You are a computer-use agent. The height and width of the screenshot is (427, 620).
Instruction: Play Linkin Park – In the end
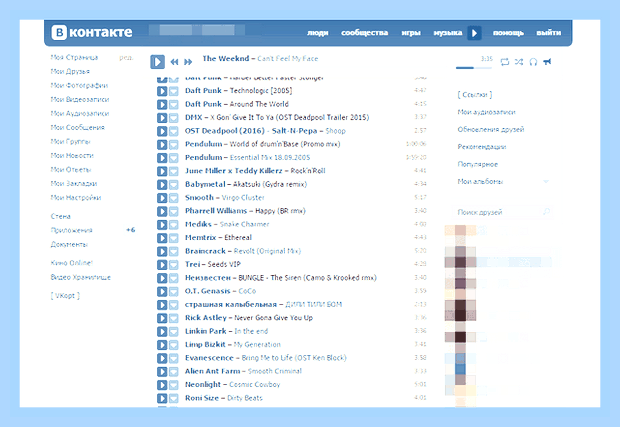pos(162,331)
